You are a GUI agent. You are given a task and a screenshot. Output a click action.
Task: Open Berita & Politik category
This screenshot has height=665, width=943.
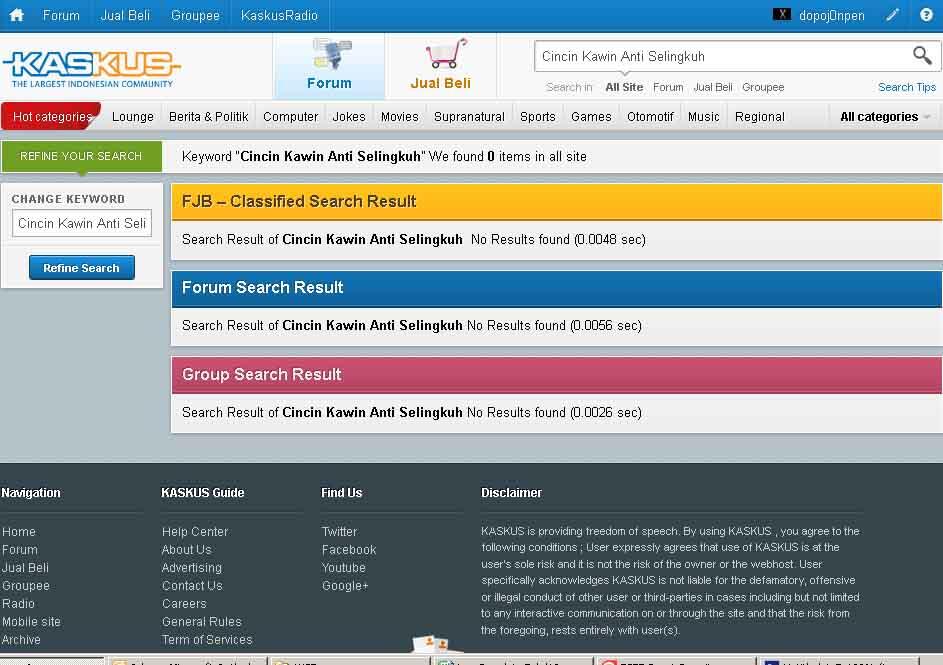tap(208, 117)
